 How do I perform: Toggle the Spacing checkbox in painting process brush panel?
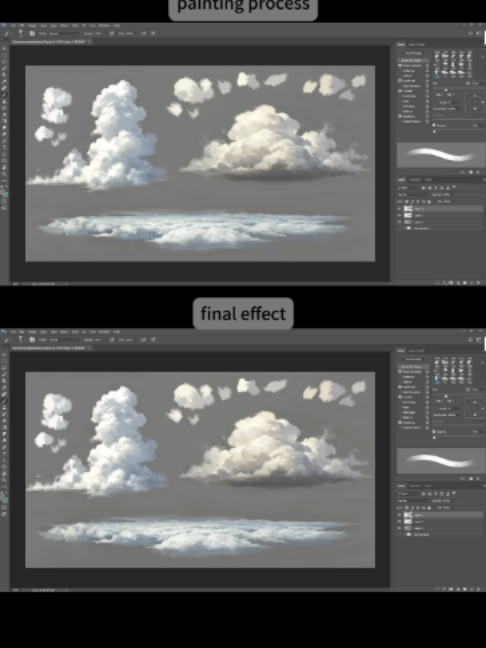[434, 125]
